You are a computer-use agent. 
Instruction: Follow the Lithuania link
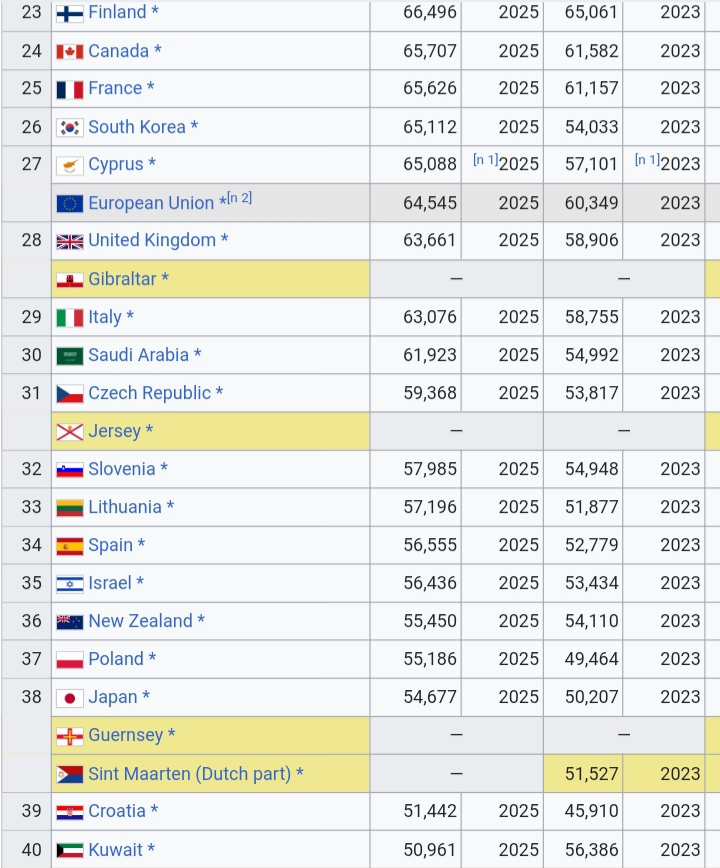125,507
